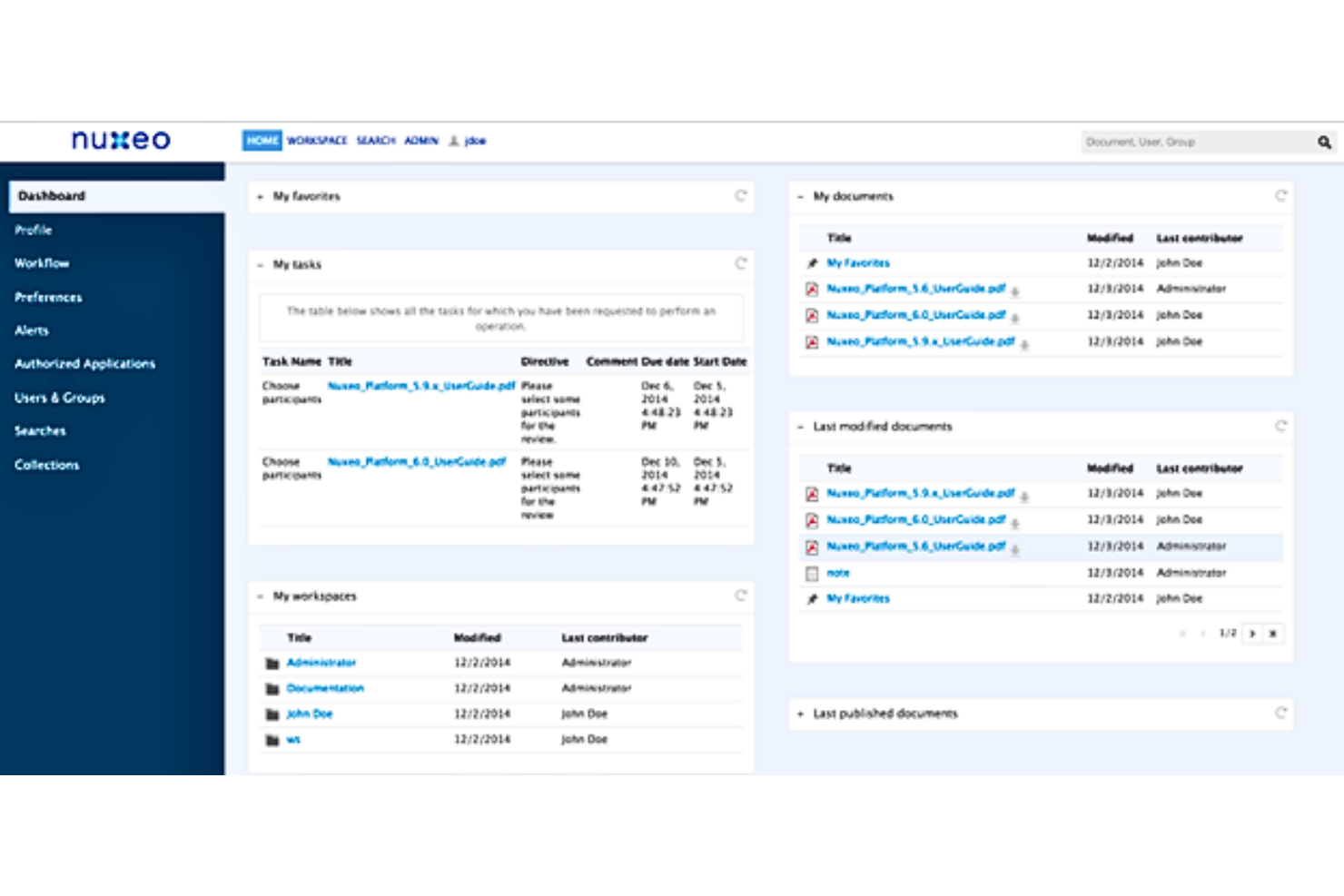Download 6.0 UserGuide from My documents
Screen dimensions: 1344x896
1015,318
